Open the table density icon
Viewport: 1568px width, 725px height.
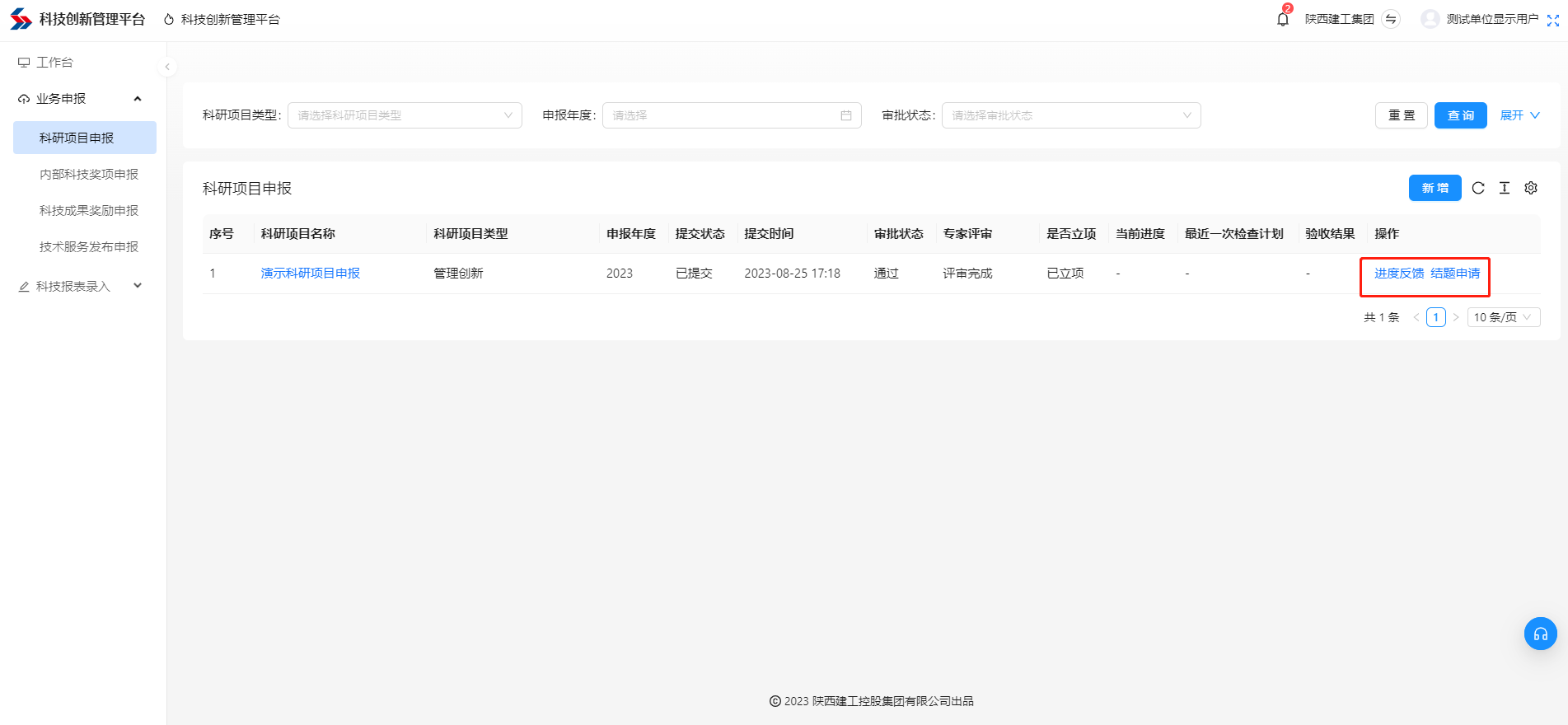coord(1505,188)
